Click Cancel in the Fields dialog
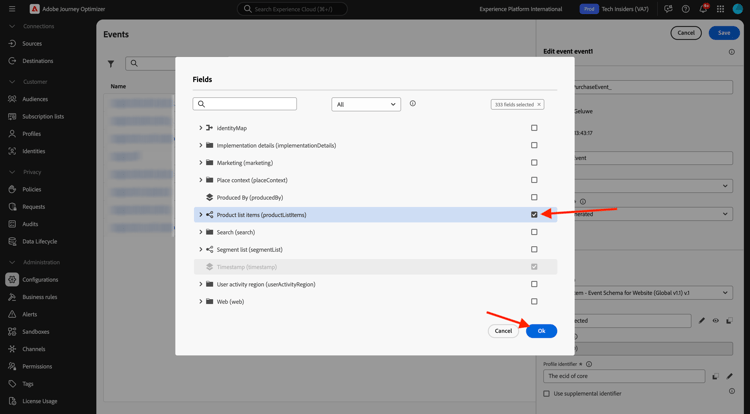Viewport: 750px width, 414px height. [x=503, y=331]
